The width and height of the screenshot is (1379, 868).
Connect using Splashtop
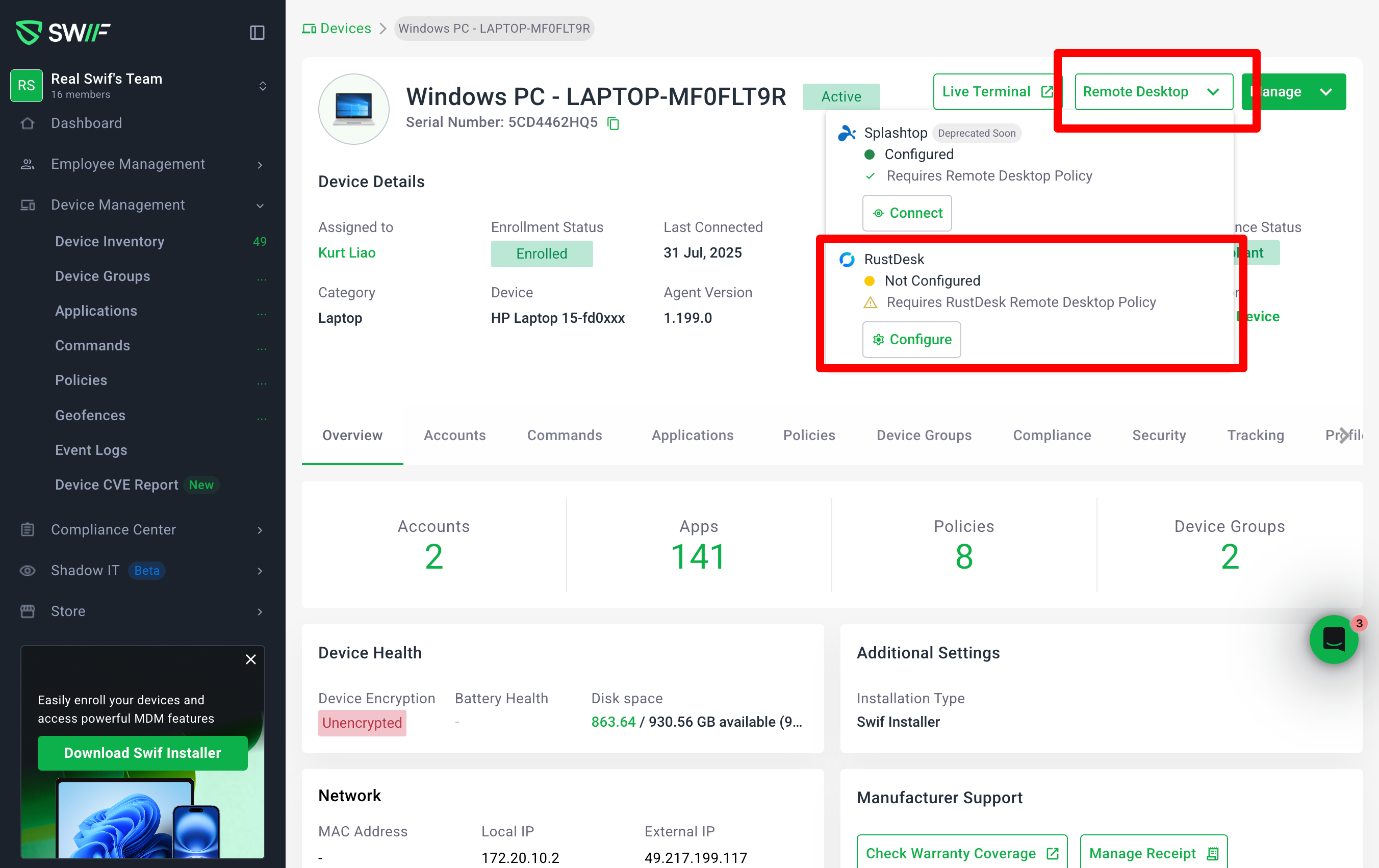click(x=907, y=213)
